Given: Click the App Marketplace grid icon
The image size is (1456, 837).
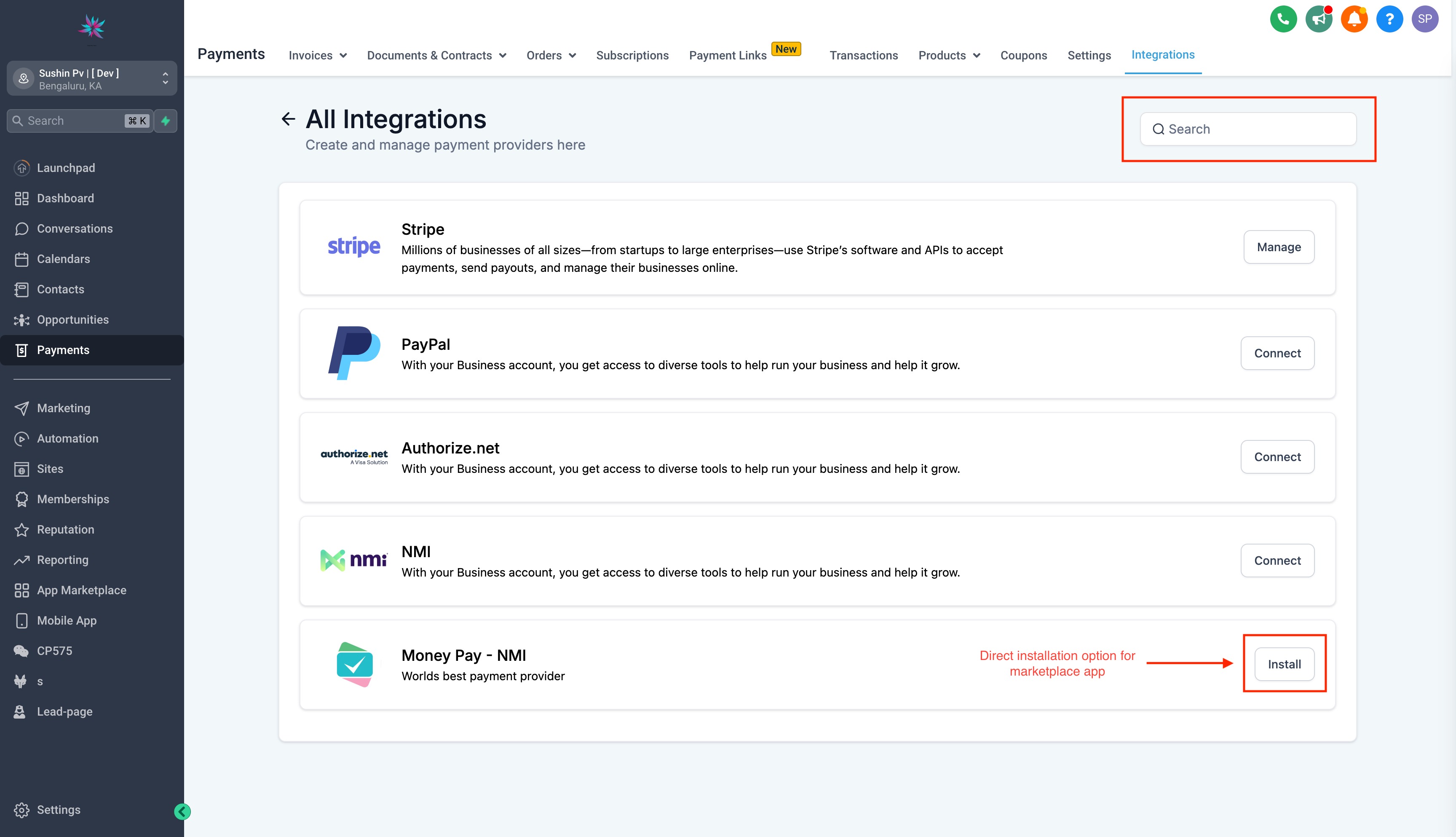Looking at the screenshot, I should 21,590.
